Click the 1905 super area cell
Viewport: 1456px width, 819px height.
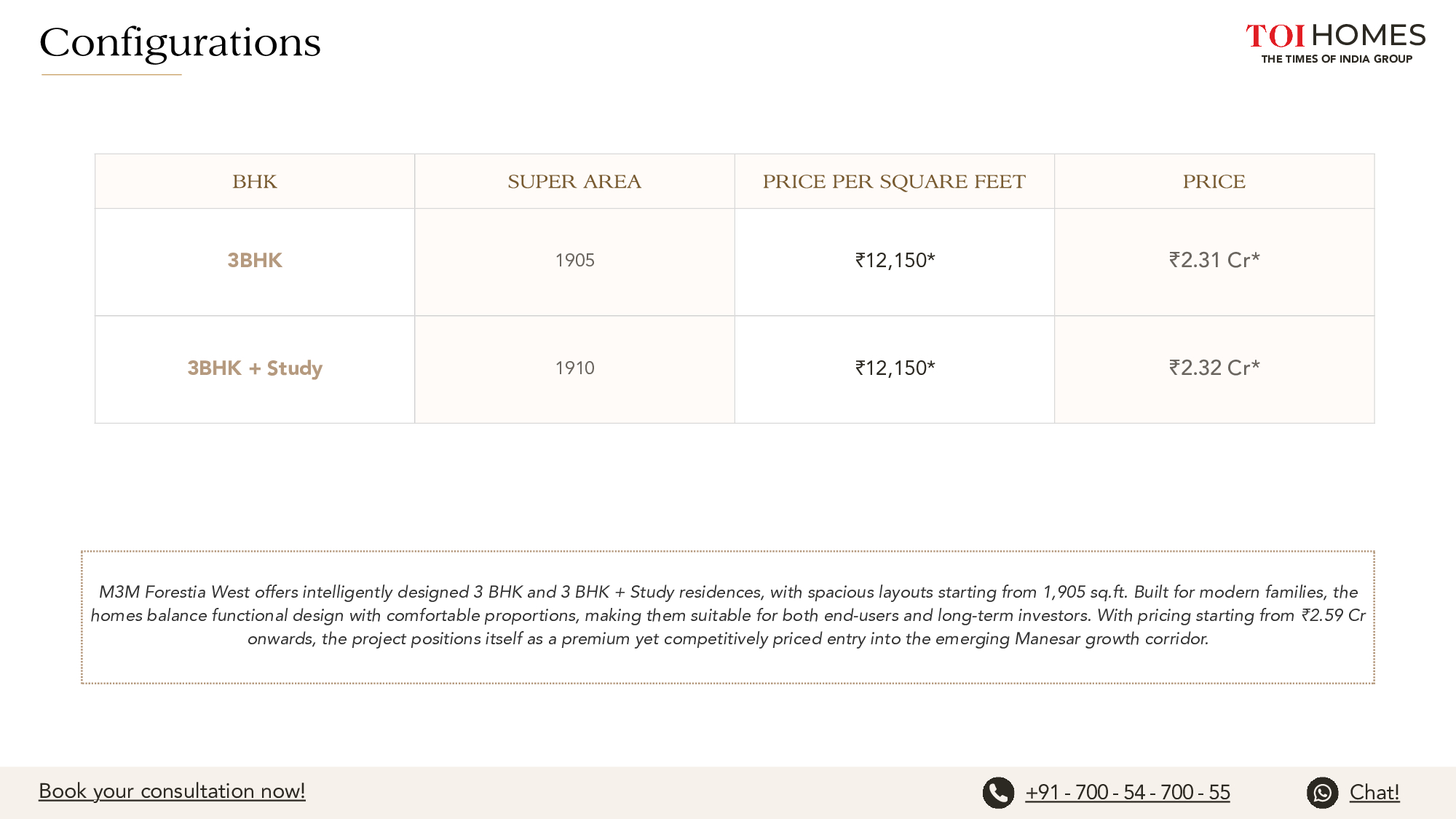coord(574,260)
